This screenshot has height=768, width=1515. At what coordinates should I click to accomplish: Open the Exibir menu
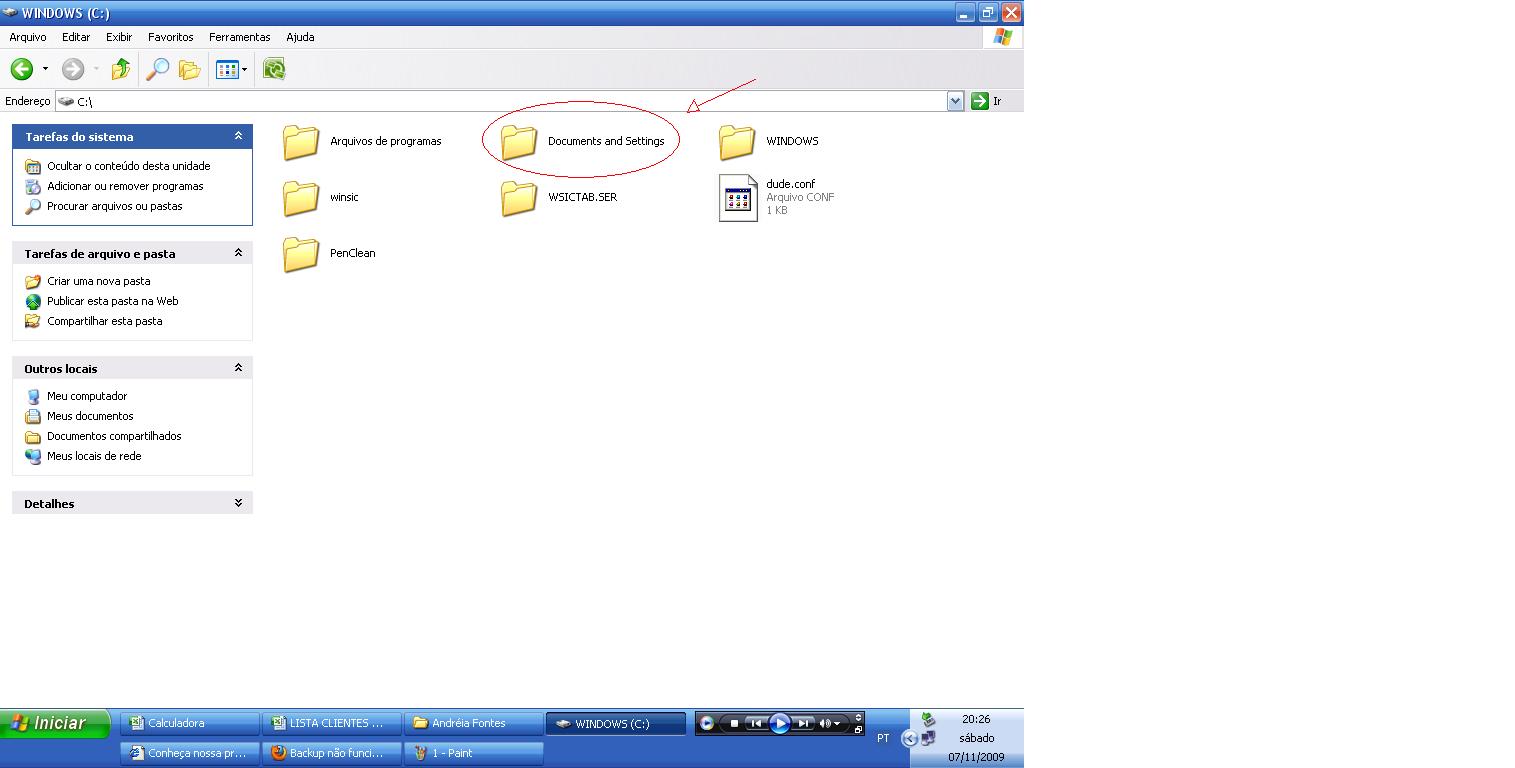click(119, 37)
